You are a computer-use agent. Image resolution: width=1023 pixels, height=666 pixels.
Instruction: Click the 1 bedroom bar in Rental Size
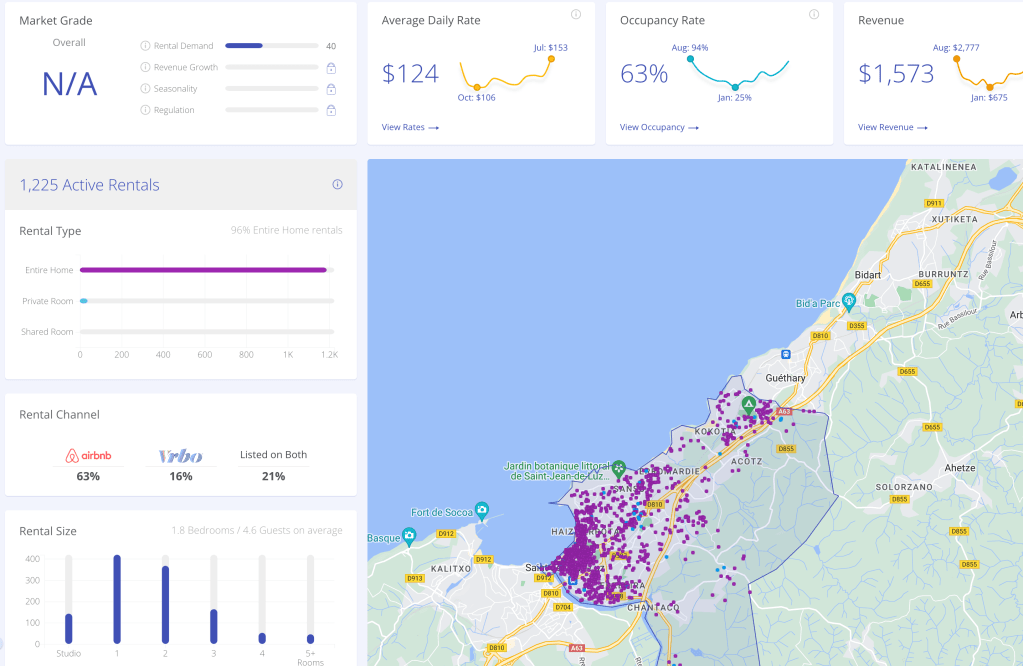click(117, 599)
